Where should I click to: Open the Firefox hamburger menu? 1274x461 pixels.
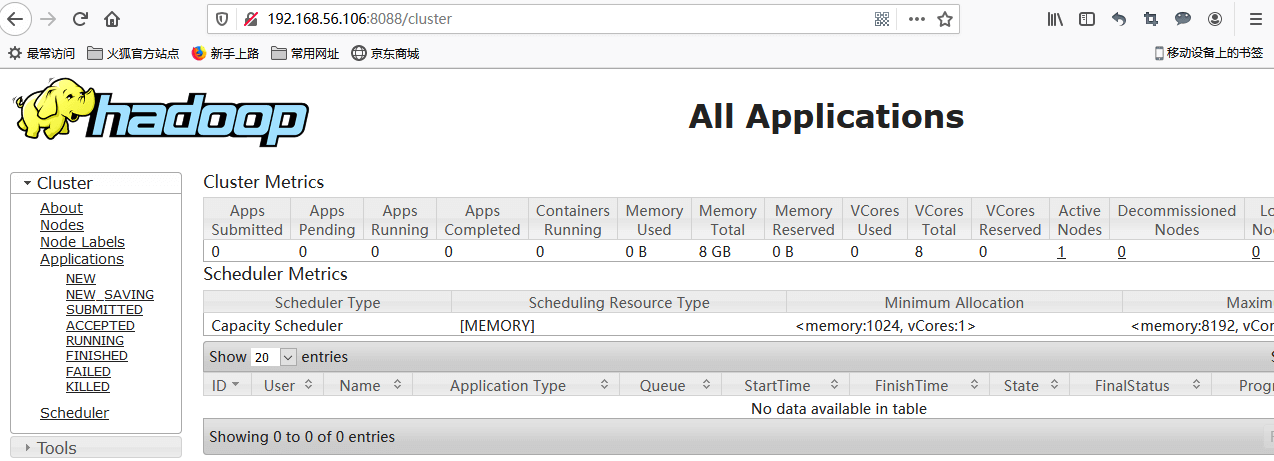(x=1256, y=19)
